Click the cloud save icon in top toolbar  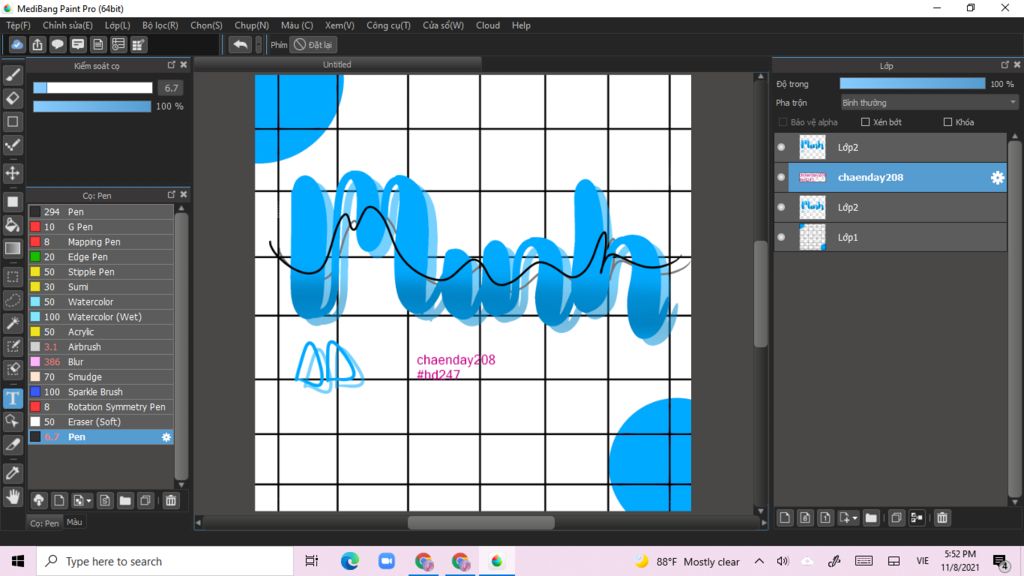[17, 44]
